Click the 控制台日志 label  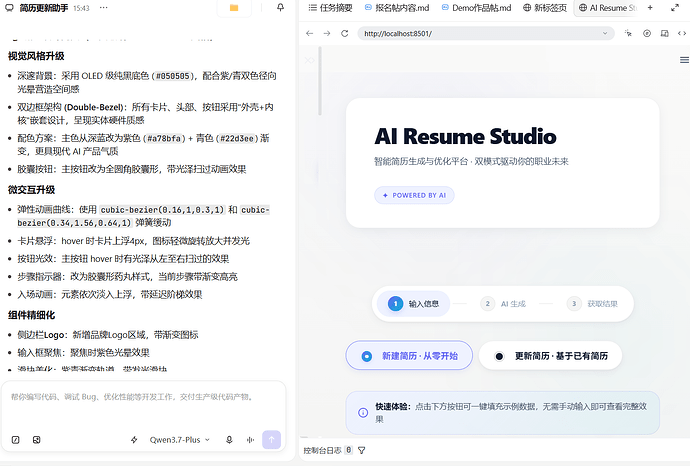(x=323, y=450)
